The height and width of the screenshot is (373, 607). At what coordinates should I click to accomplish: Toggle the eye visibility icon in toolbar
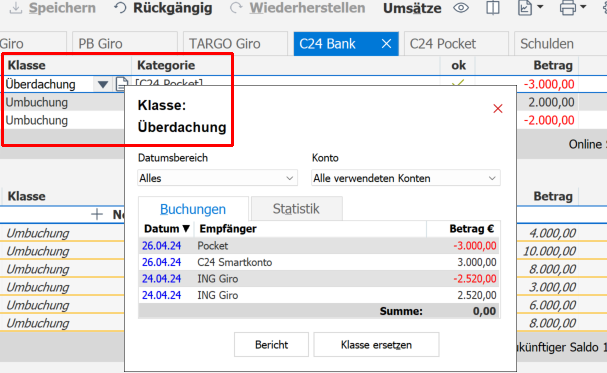click(x=461, y=8)
